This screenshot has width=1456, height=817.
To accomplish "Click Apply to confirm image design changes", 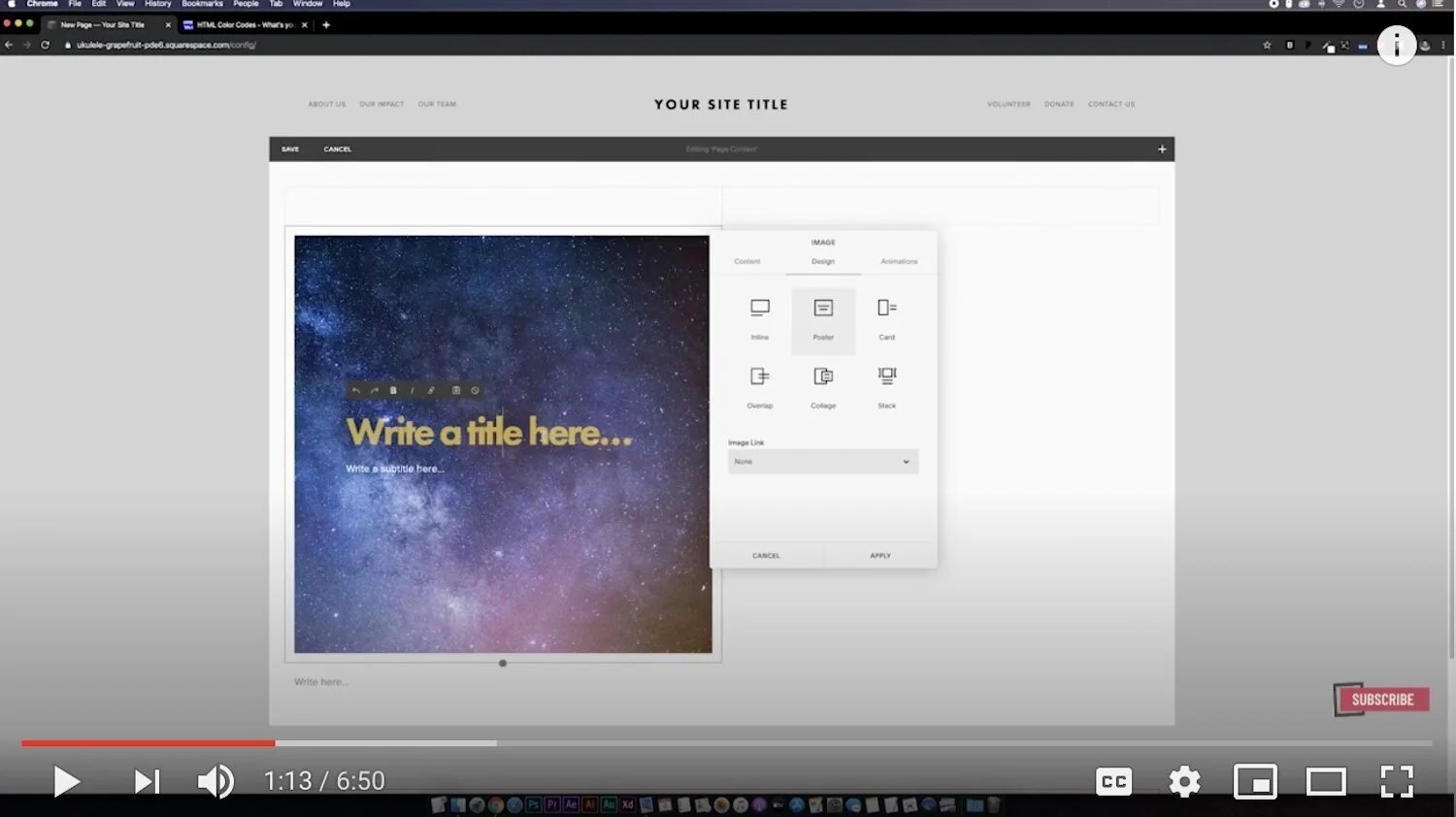I will coord(879,555).
